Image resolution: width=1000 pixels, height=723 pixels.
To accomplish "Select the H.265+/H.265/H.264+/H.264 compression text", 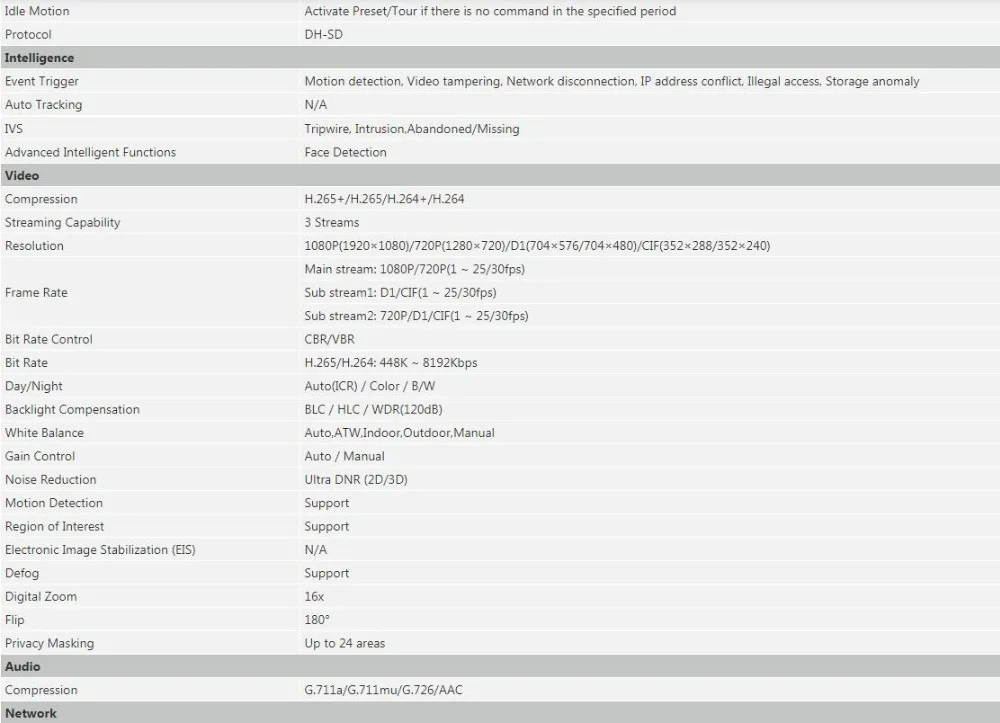I will click(385, 199).
